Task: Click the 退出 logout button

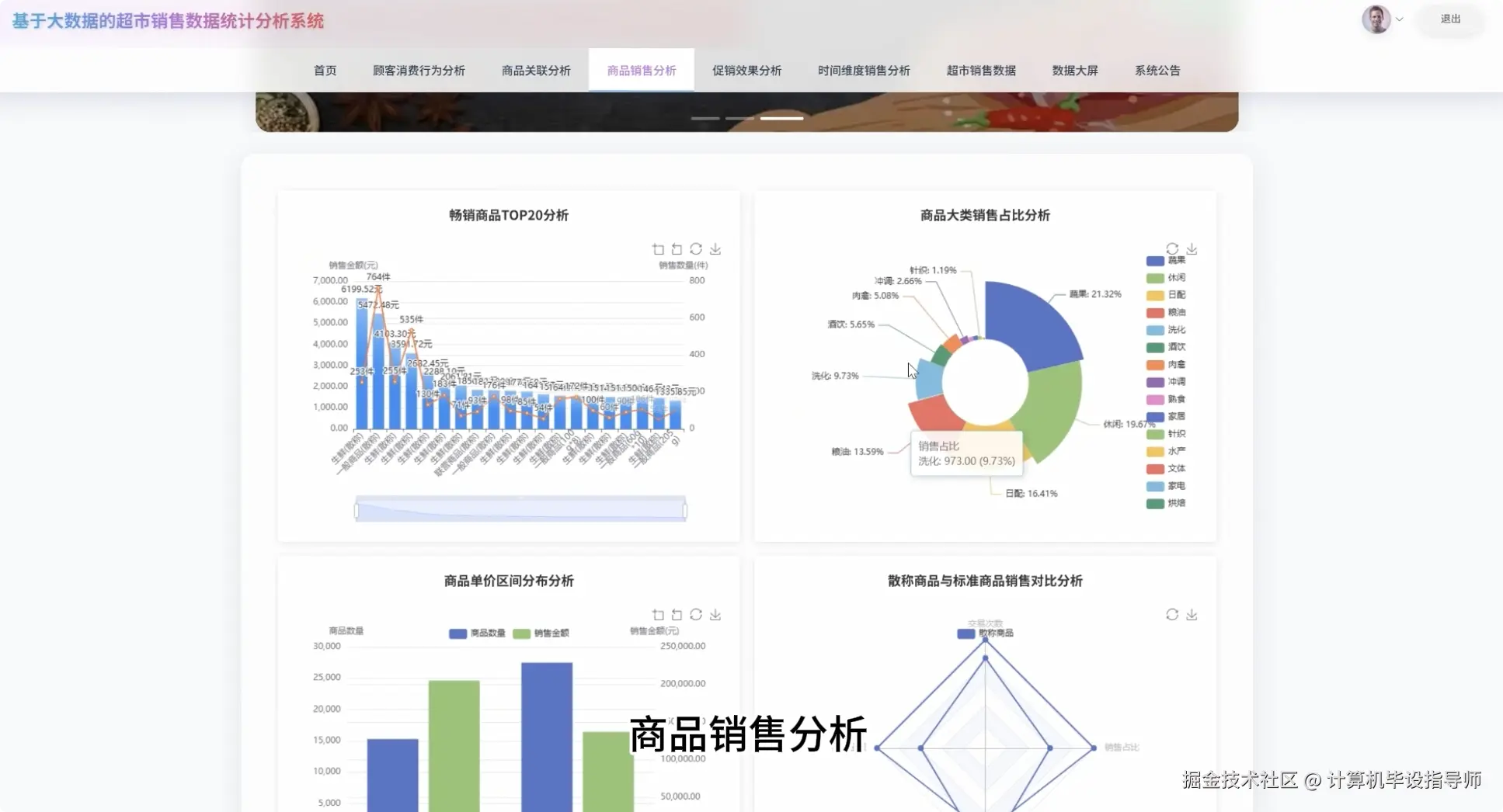Action: 1449,19
